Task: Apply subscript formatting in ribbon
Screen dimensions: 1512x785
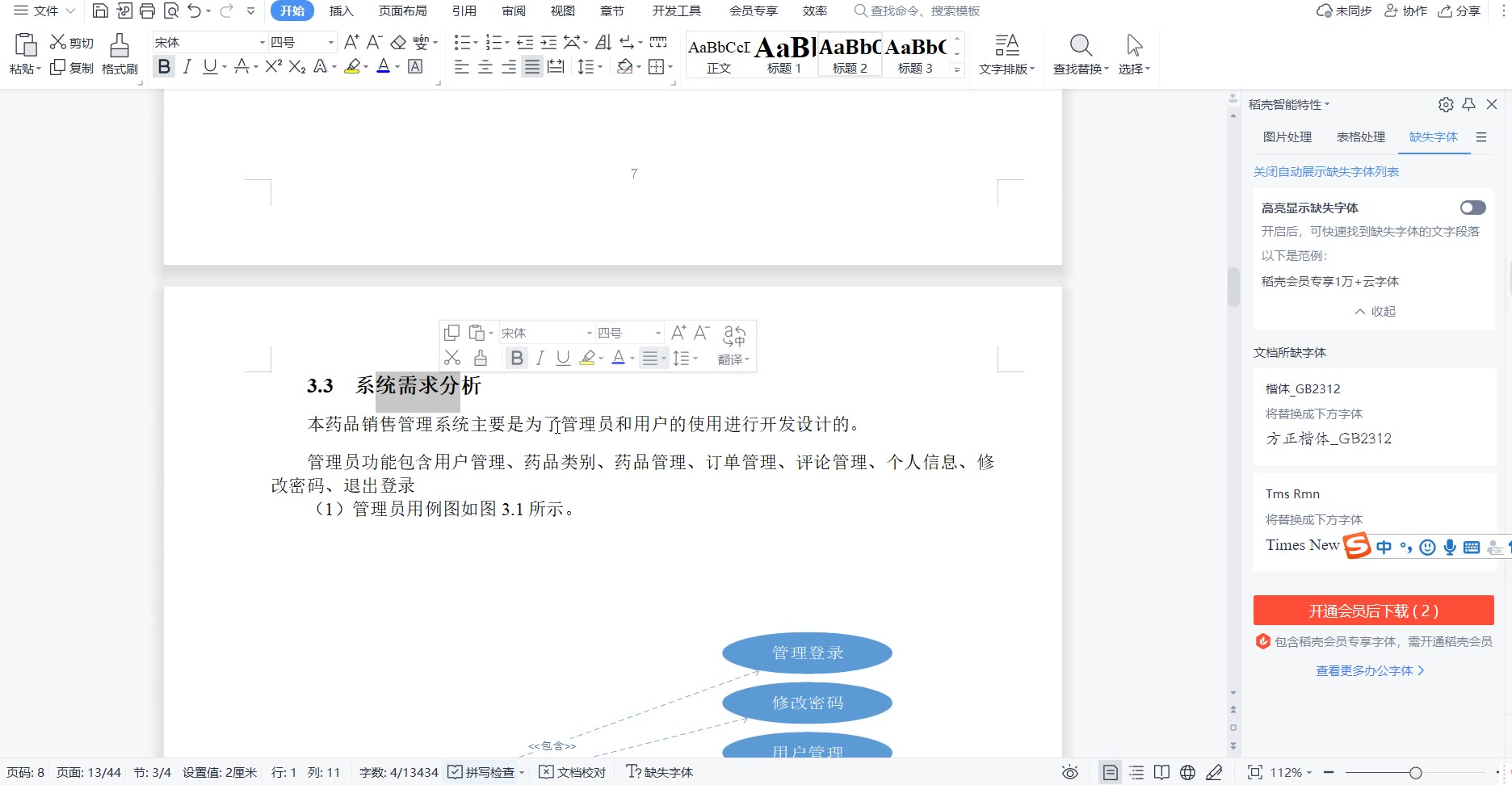Action: coord(297,66)
